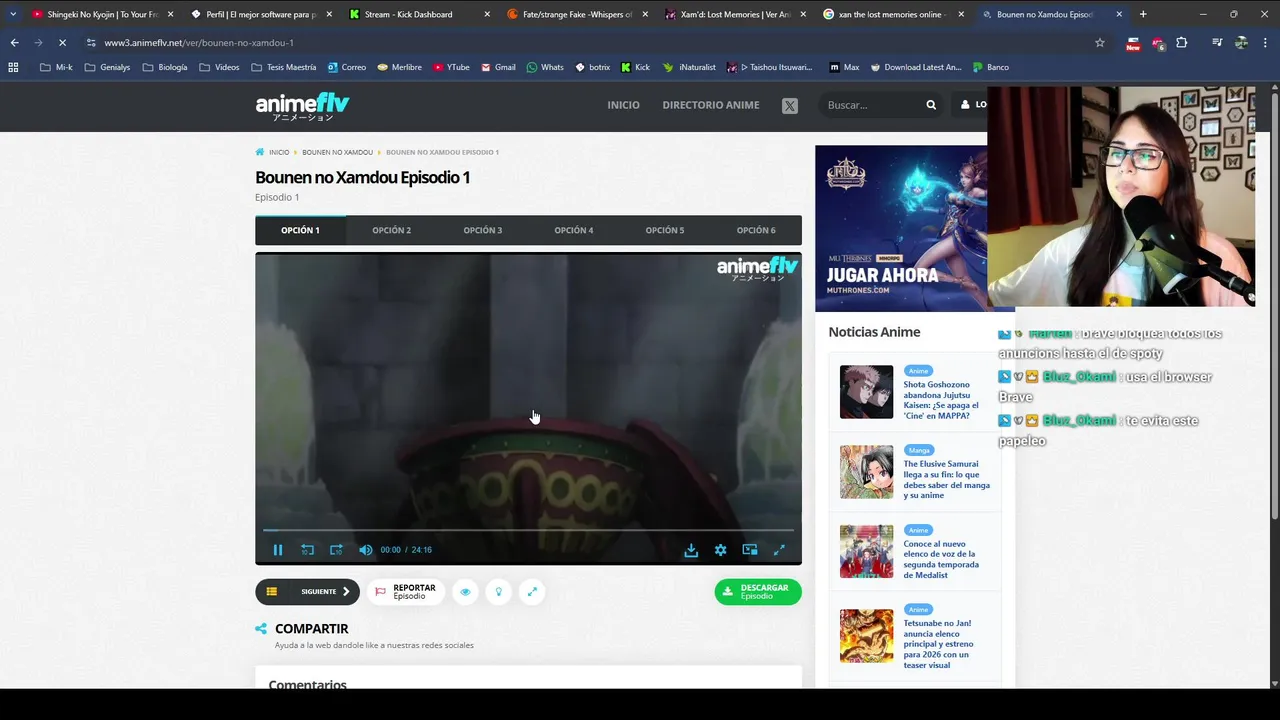This screenshot has width=1280, height=720.
Task: Open Tetsunabe no Jan news article
Action: click(x=938, y=644)
